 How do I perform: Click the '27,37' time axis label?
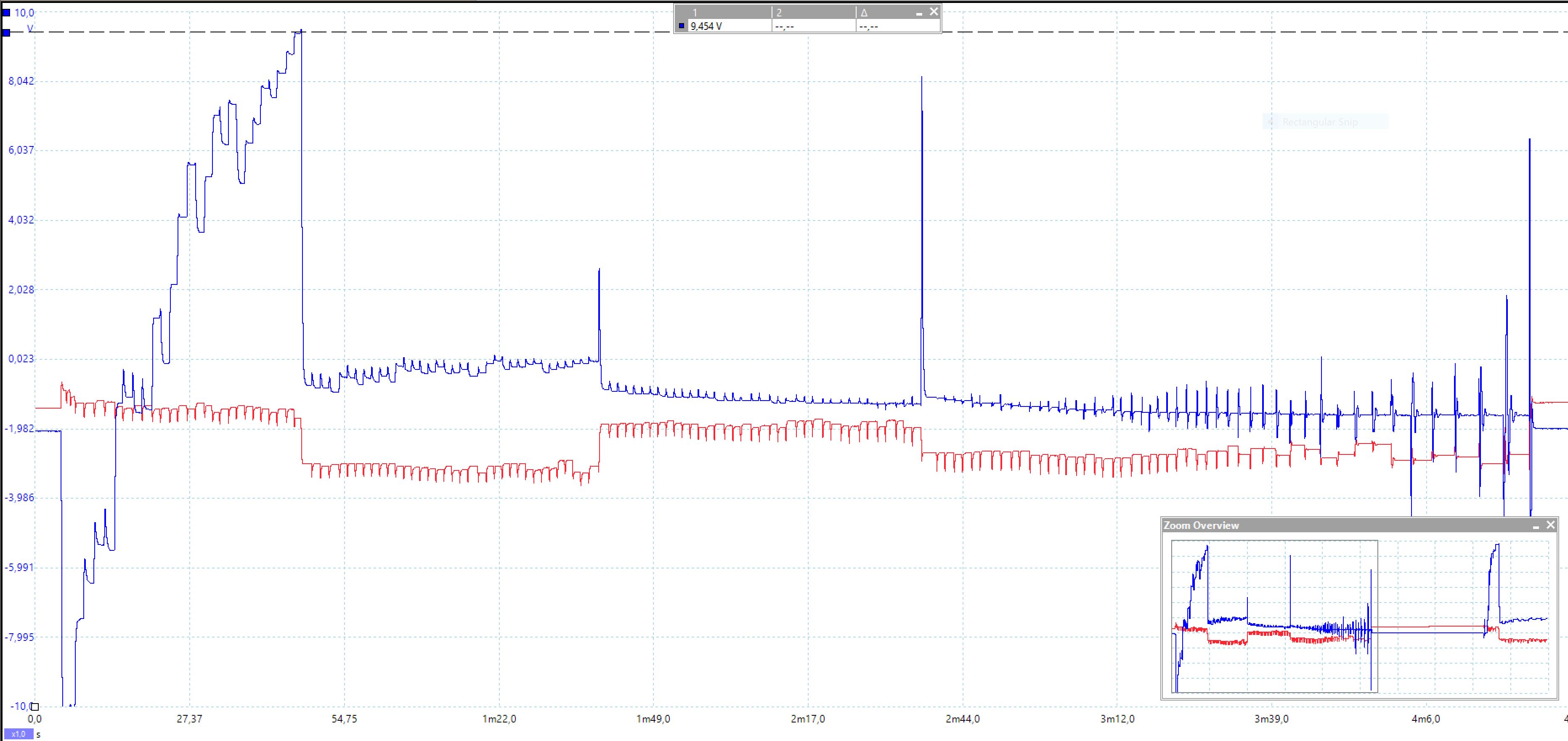189,719
